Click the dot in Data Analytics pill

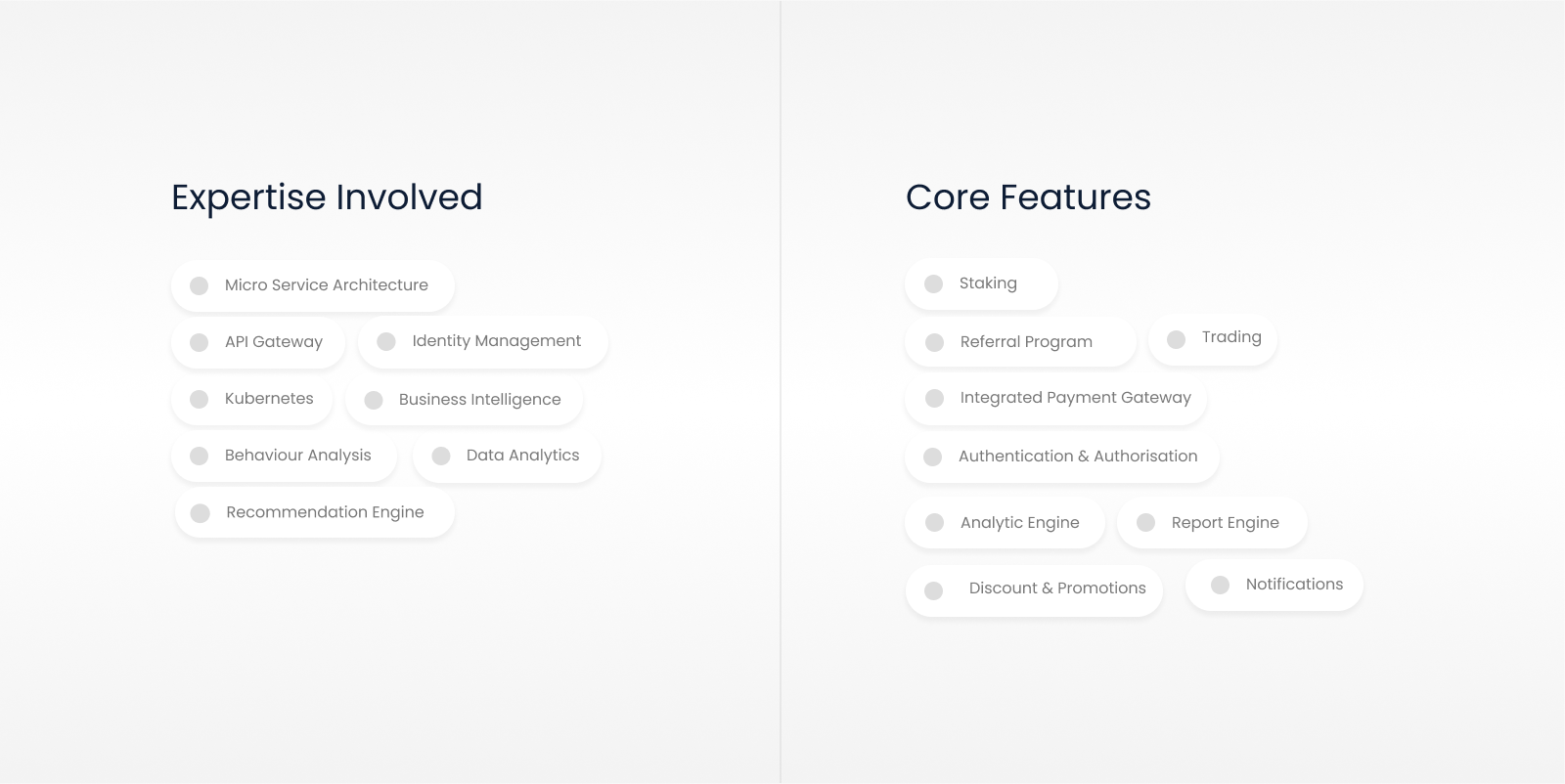pos(441,456)
